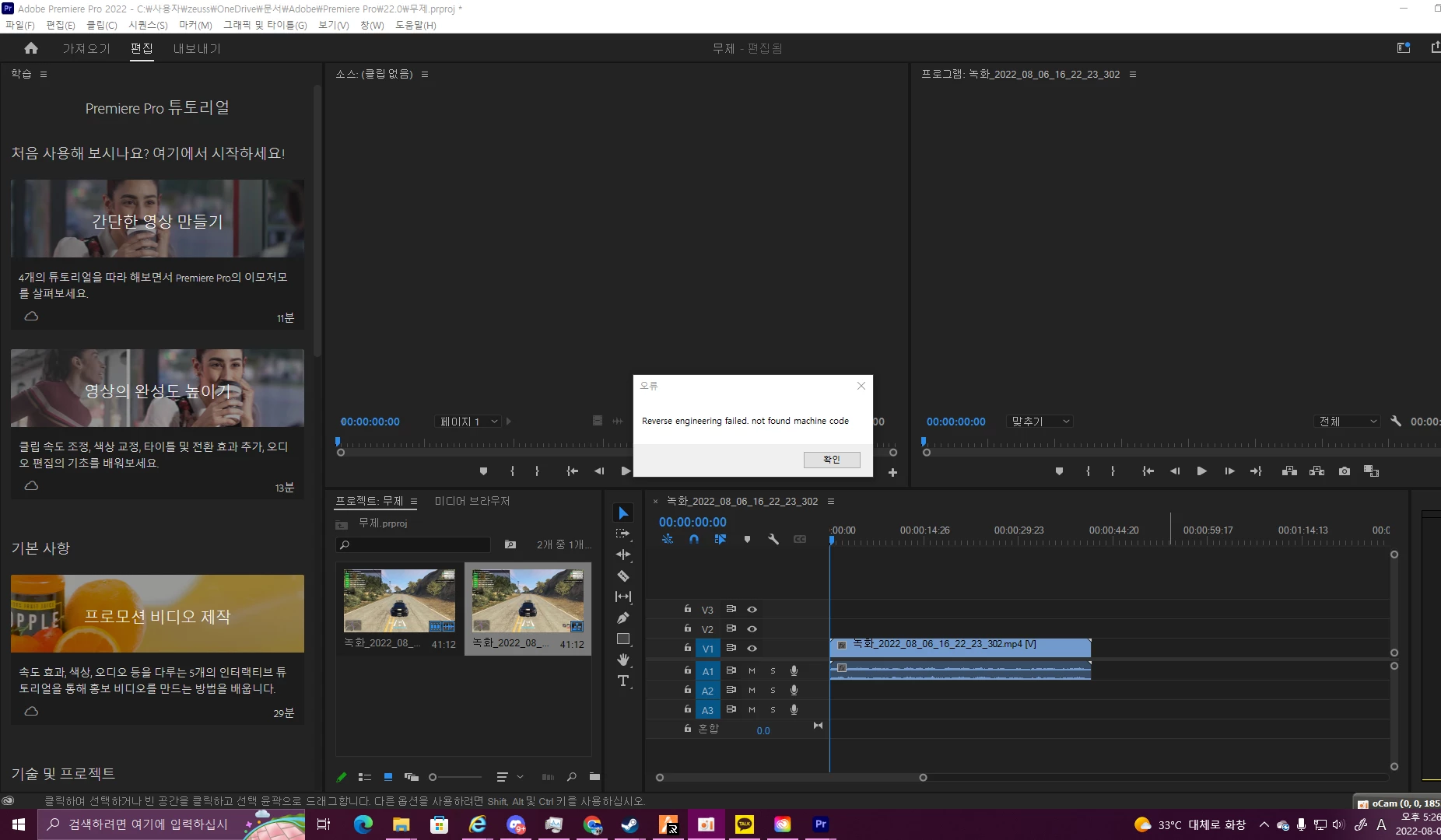Image resolution: width=1441 pixels, height=840 pixels.
Task: Switch Project panel to list view
Action: pyautogui.click(x=364, y=776)
